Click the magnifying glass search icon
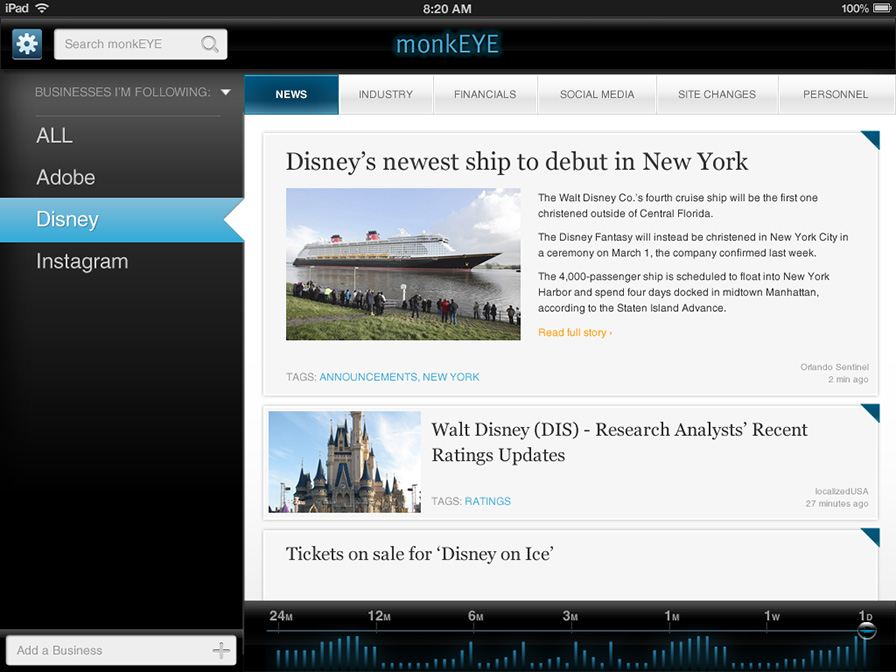The height and width of the screenshot is (672, 896). pyautogui.click(x=210, y=44)
